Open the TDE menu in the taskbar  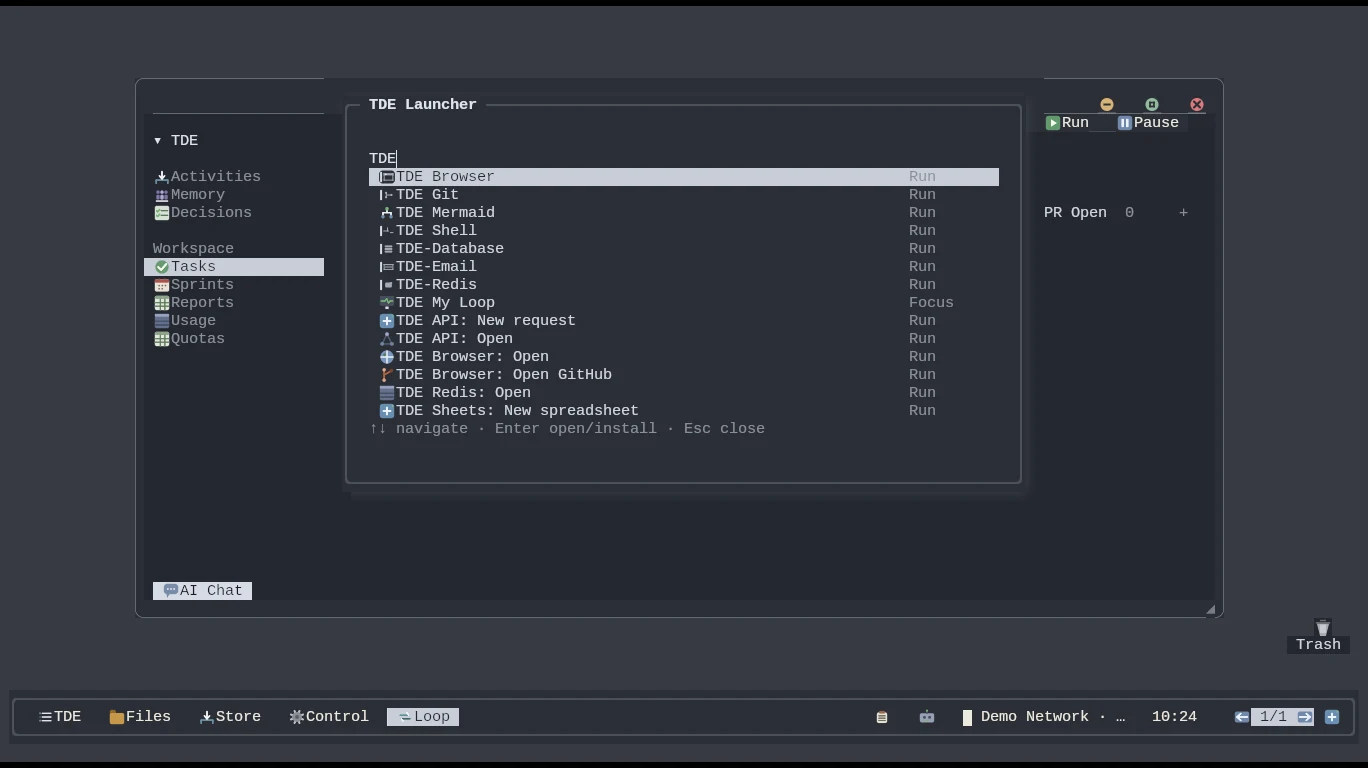point(60,717)
